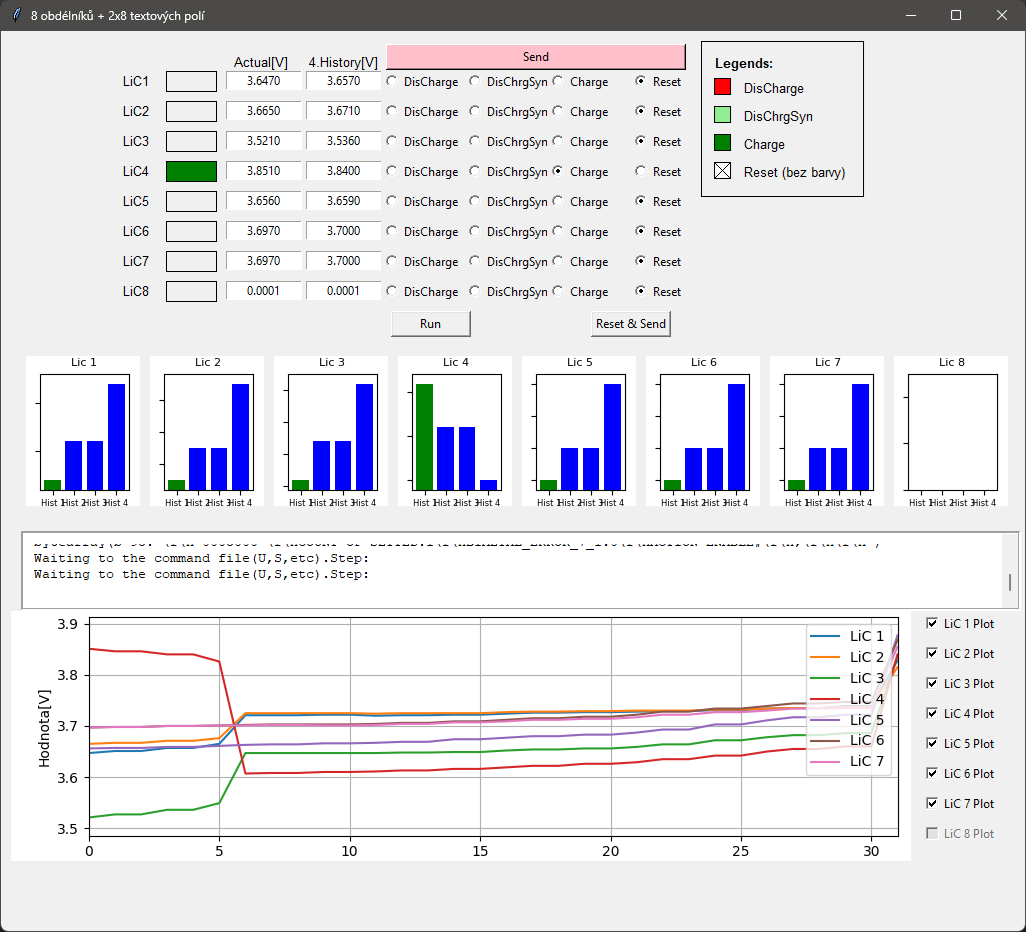Uncheck the LiC 1 Plot checkbox
Viewport: 1026px width, 932px height.
pyautogui.click(x=930, y=623)
